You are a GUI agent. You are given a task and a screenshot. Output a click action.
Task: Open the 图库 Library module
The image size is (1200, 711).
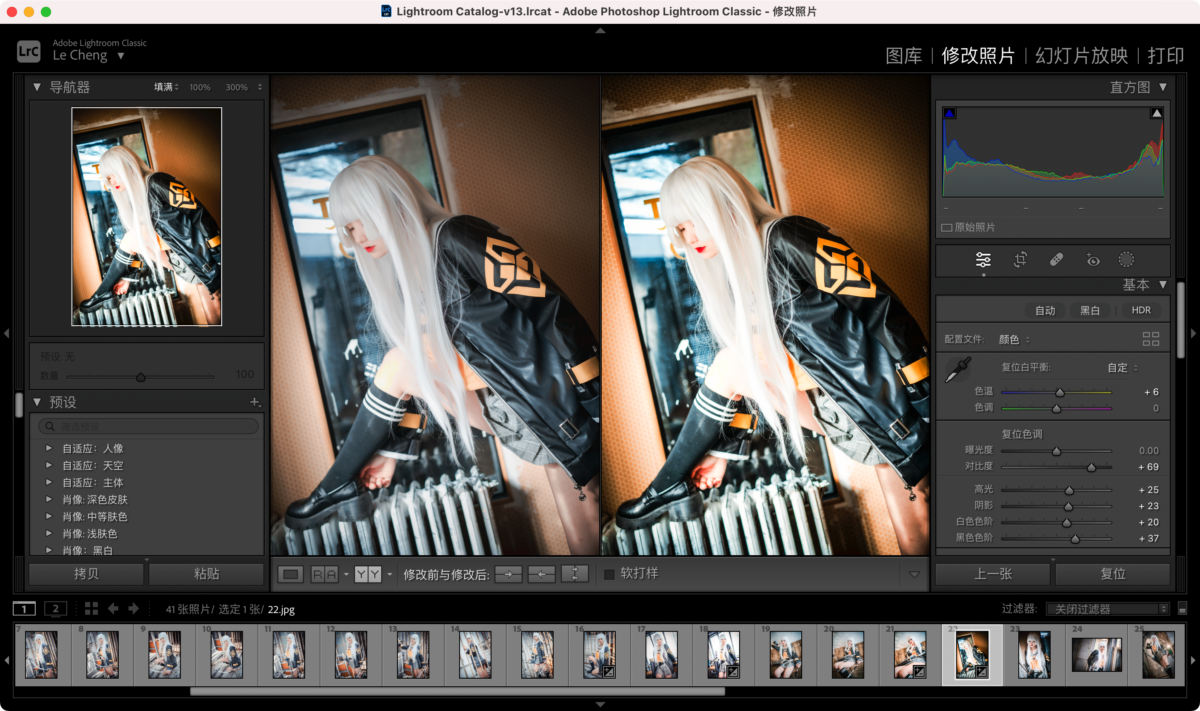point(904,56)
